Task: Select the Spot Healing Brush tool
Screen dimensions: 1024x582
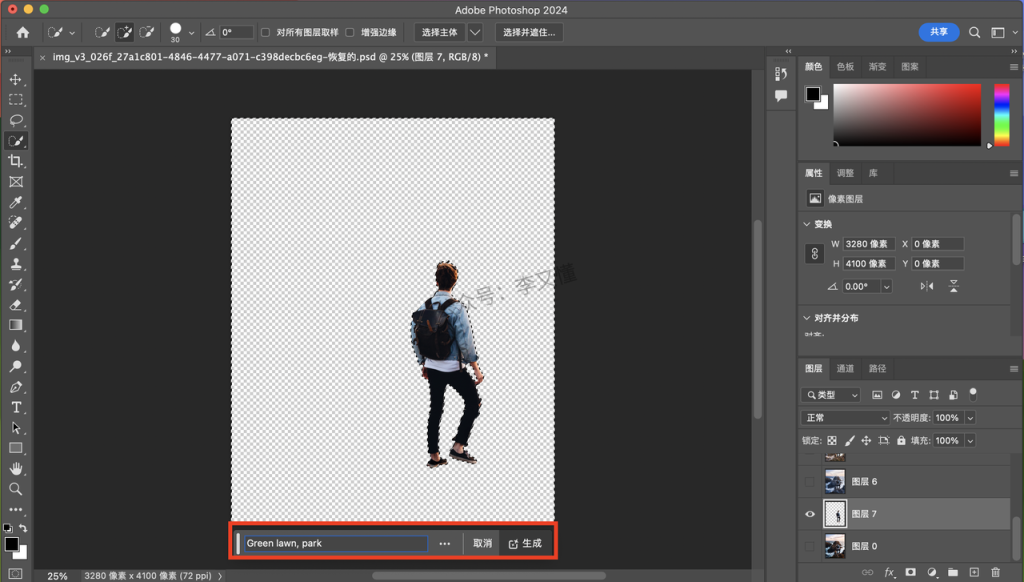Action: point(16,223)
